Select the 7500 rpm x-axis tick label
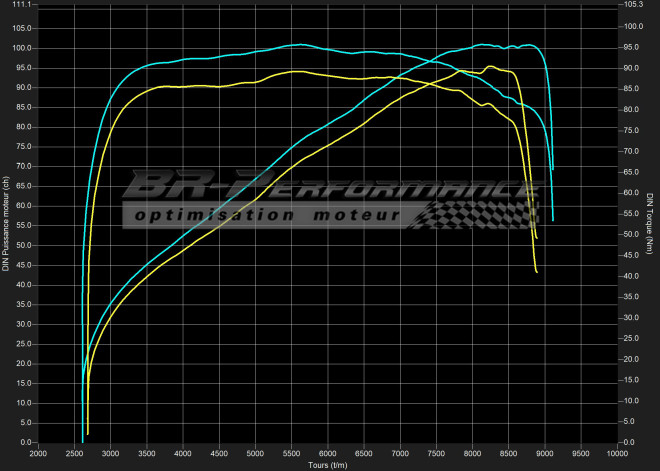Viewport: 660px width, 471px height. click(437, 453)
